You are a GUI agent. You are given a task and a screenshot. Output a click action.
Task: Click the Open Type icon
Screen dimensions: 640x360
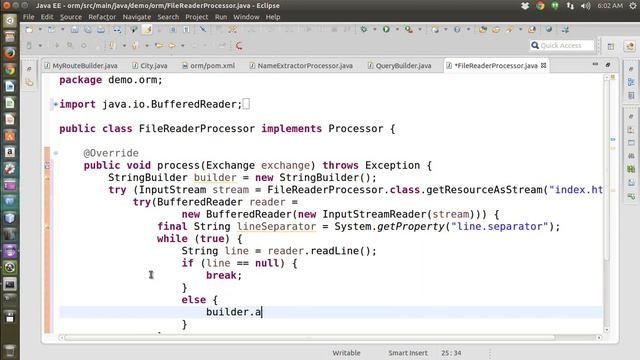point(483,29)
